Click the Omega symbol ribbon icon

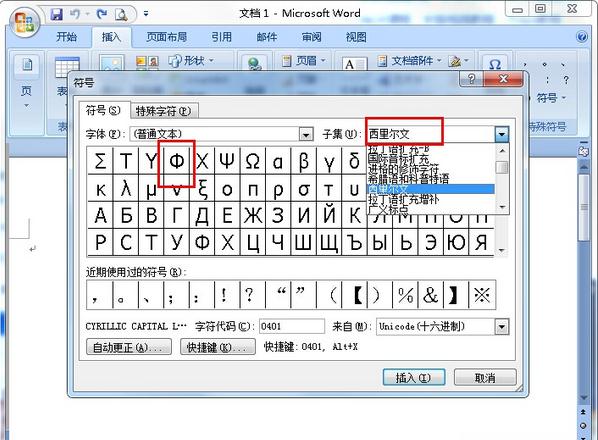tap(495, 64)
